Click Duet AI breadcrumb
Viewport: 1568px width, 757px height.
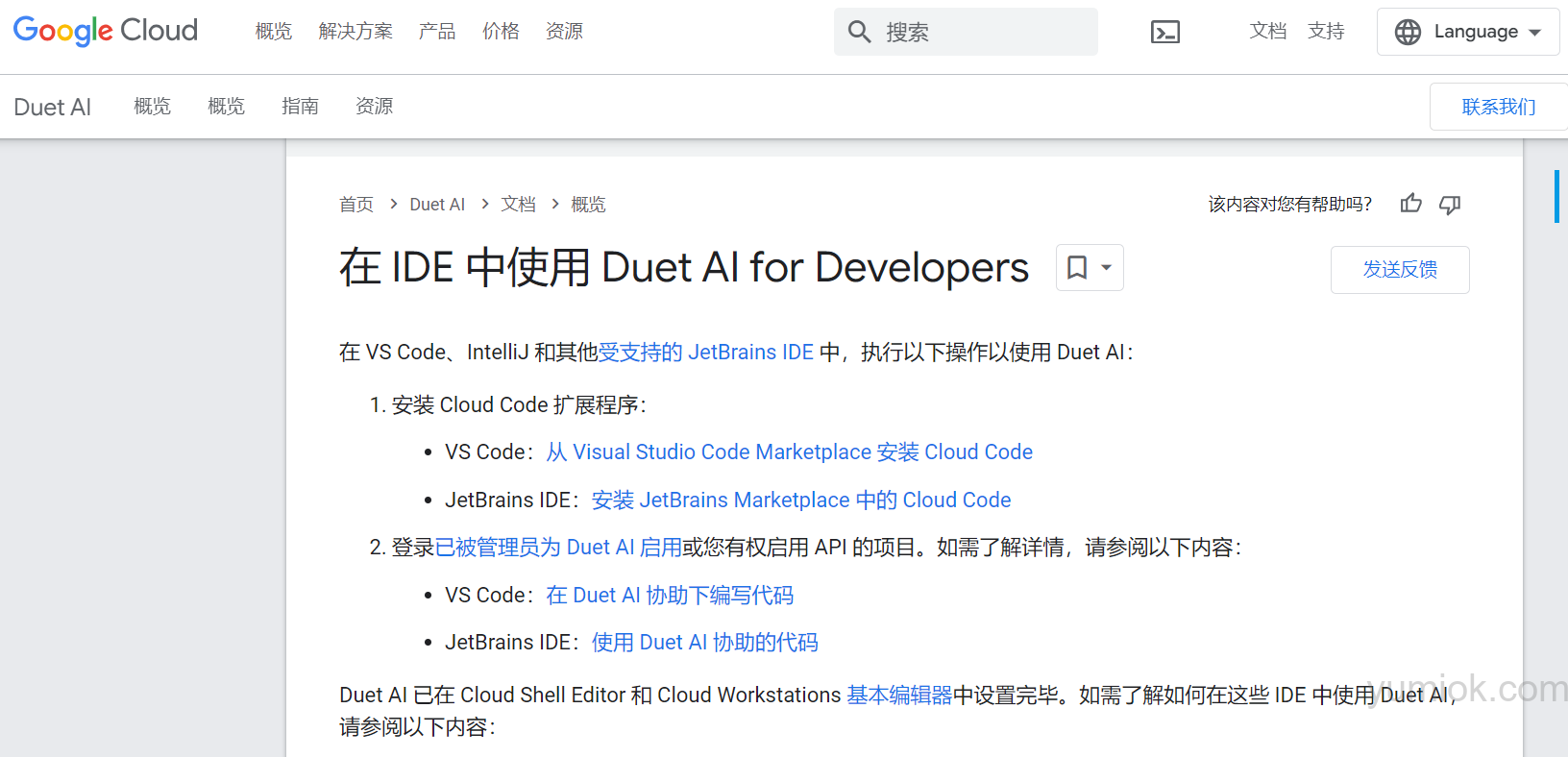coord(437,205)
